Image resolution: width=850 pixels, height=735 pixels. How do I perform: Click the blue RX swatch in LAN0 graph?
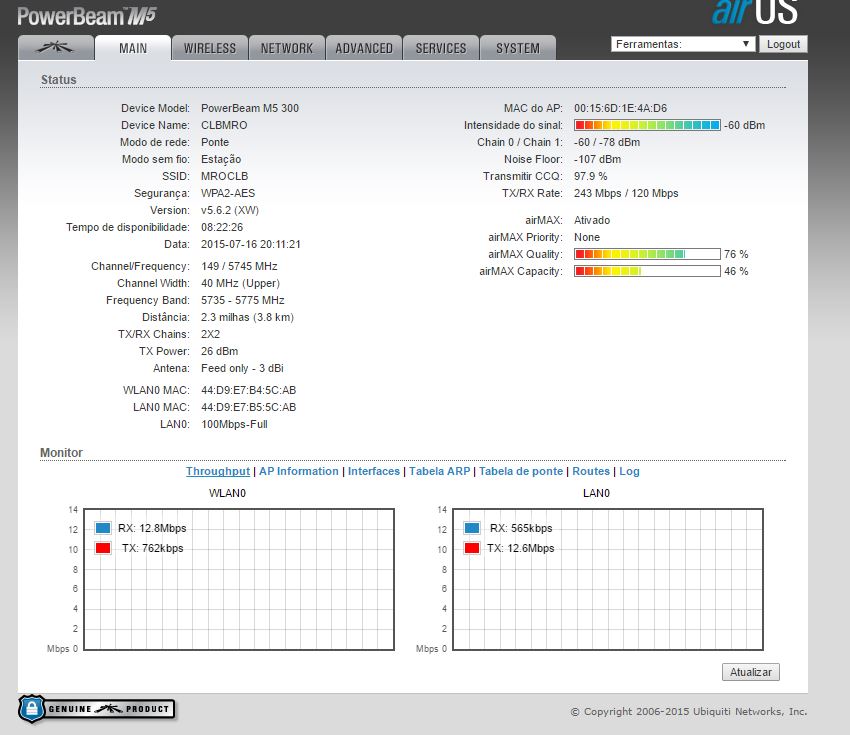(472, 528)
